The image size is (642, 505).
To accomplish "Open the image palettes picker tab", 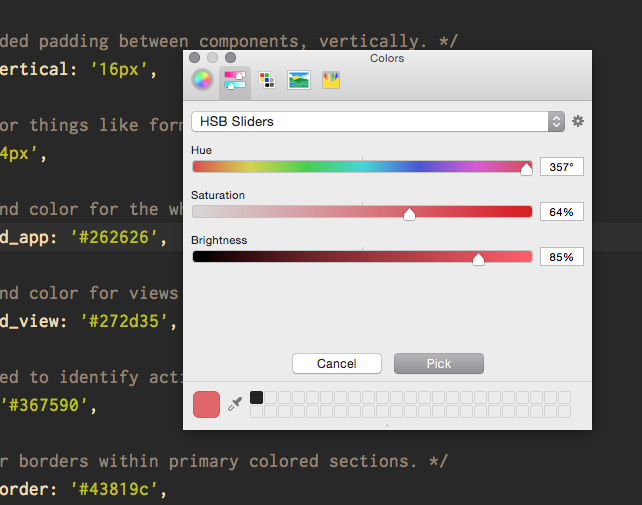I will [x=298, y=80].
